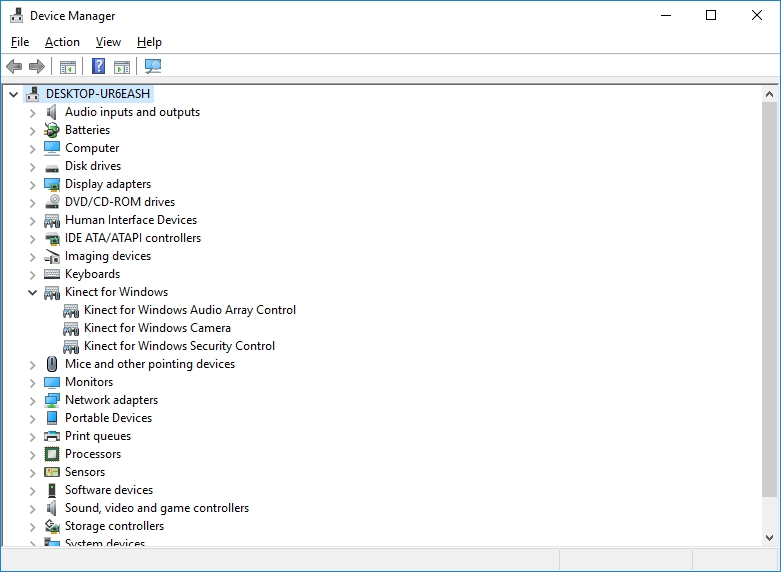781x572 pixels.
Task: Click the Batteries category icon
Action: 52,130
